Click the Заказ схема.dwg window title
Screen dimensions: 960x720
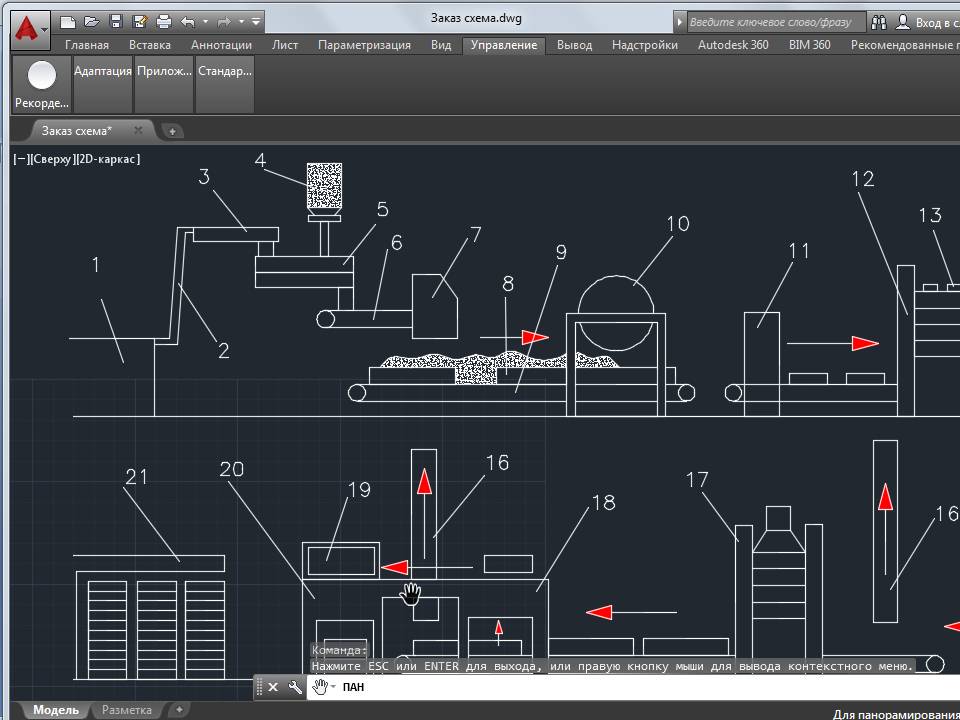[x=476, y=18]
